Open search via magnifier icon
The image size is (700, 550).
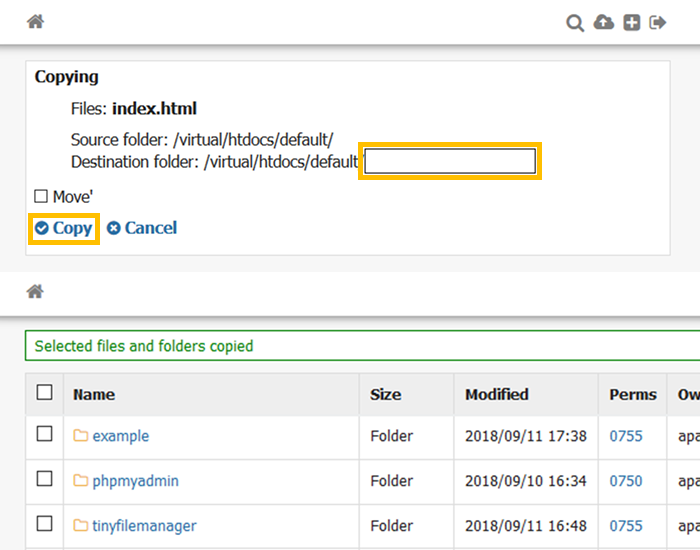click(575, 22)
